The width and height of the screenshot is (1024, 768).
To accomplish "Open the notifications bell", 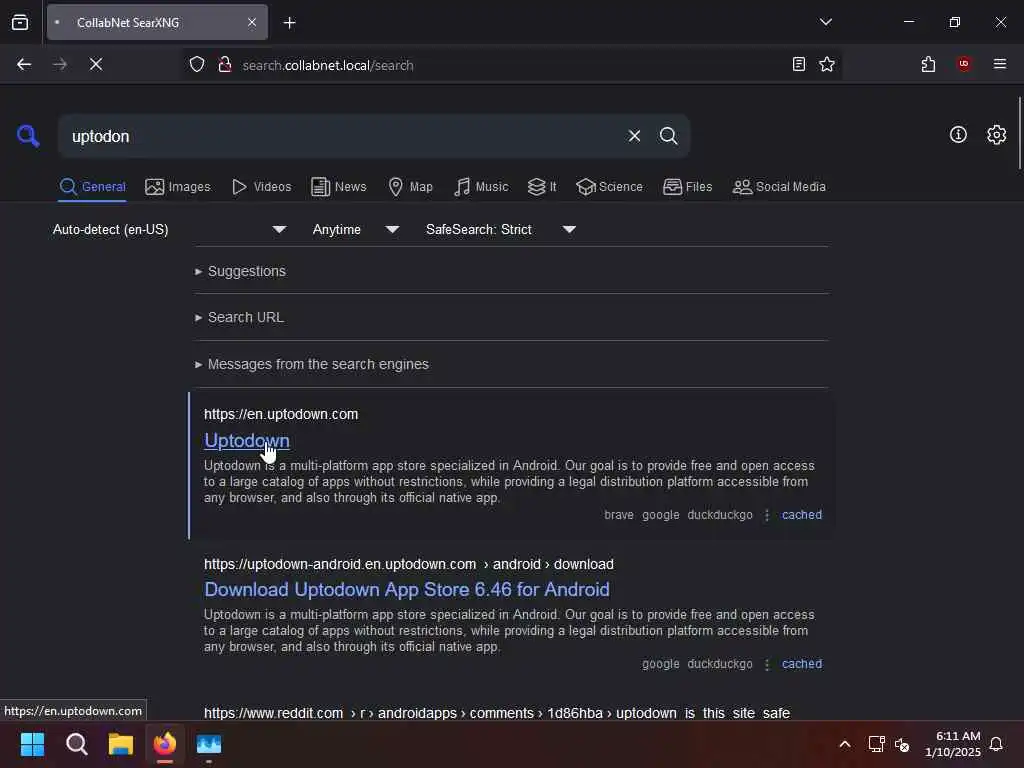I will coord(996,744).
